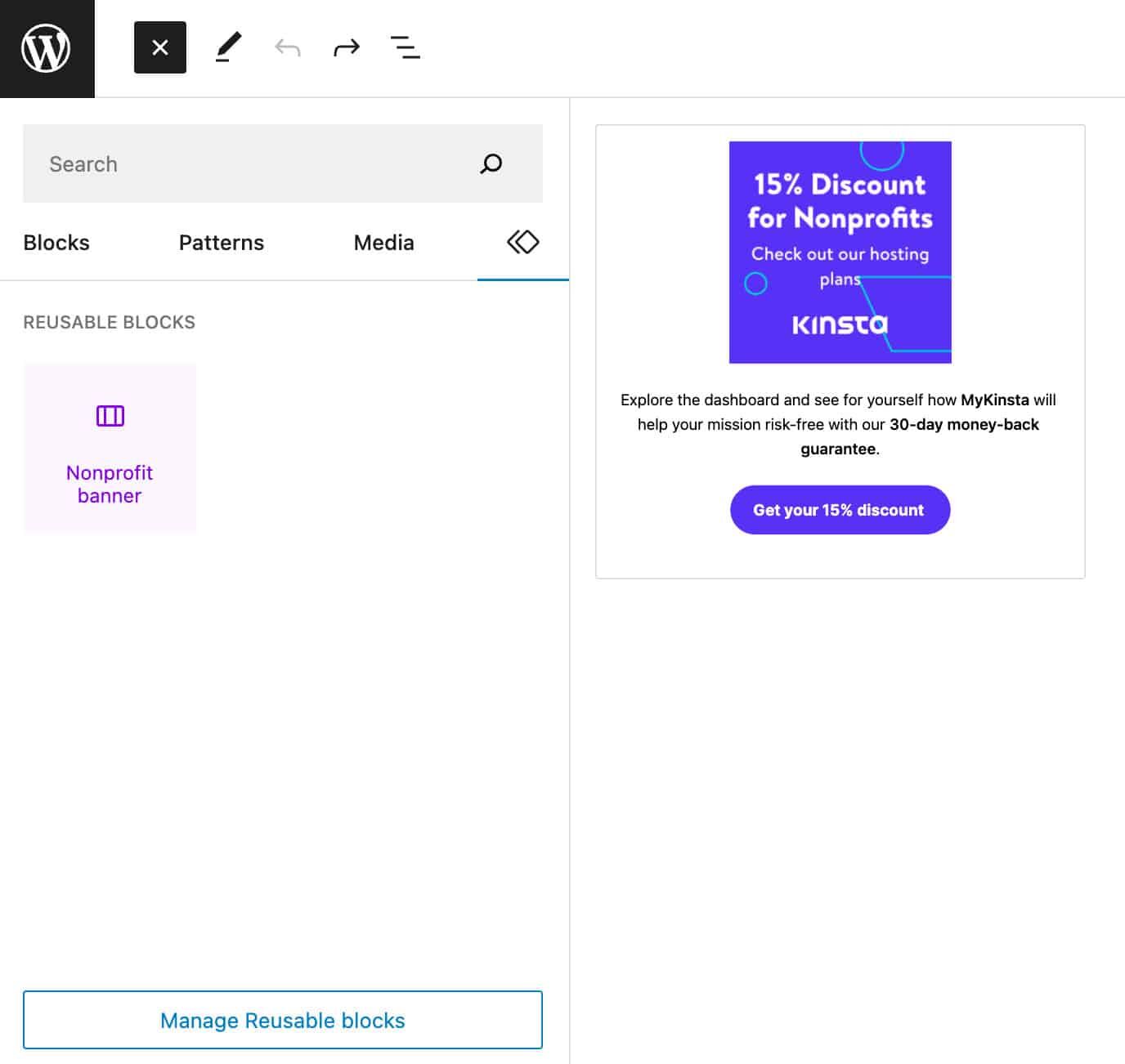1125x1064 pixels.
Task: Redo the last undone change
Action: point(347,48)
